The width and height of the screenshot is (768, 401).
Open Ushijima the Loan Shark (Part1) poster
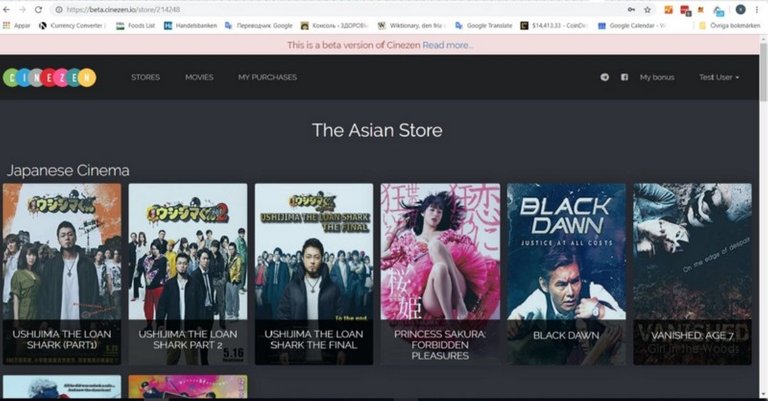click(62, 274)
